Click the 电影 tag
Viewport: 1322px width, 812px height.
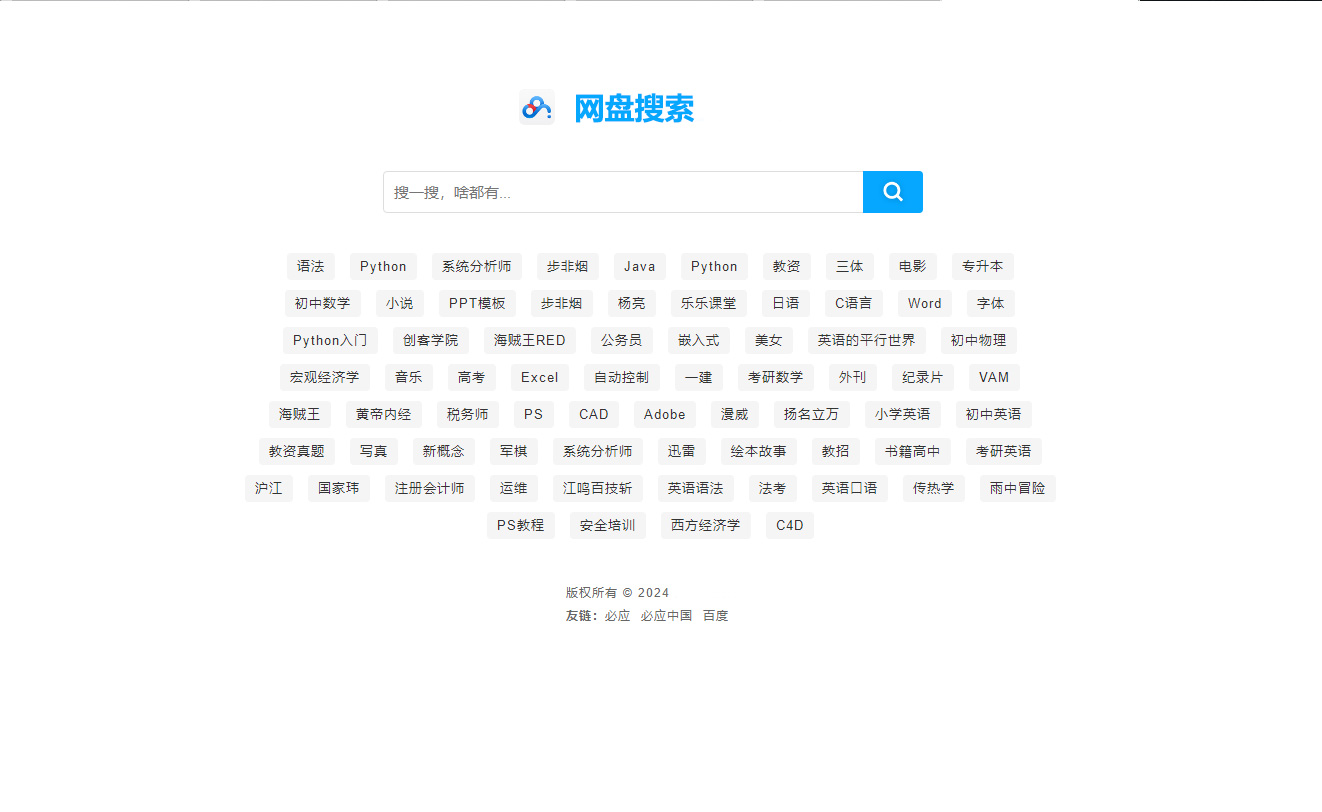tap(911, 266)
